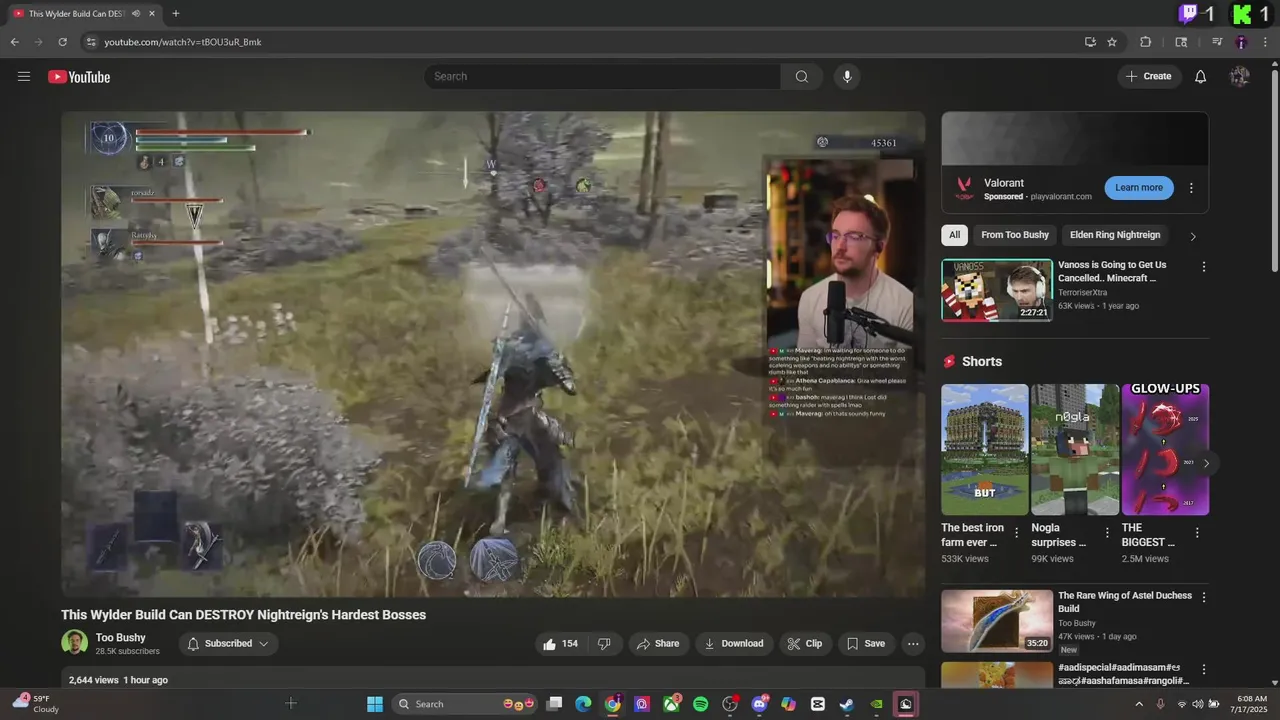The image size is (1280, 720).
Task: Open Steam from the taskbar
Action: [847, 704]
